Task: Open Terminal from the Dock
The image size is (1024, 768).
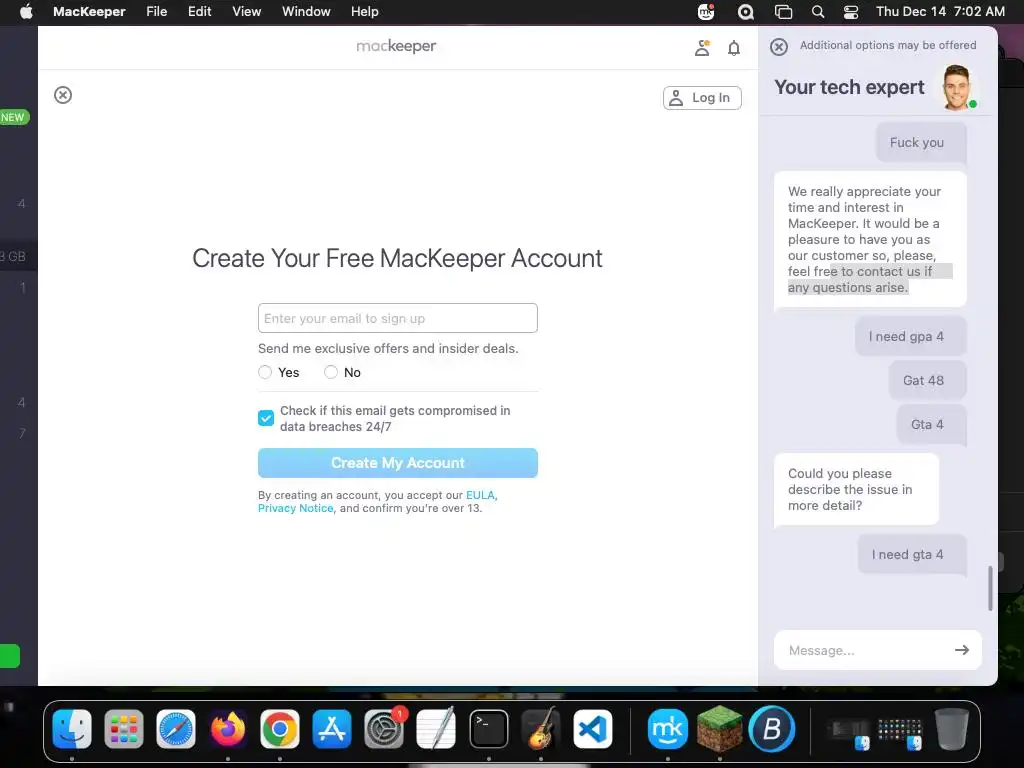Action: tap(488, 729)
